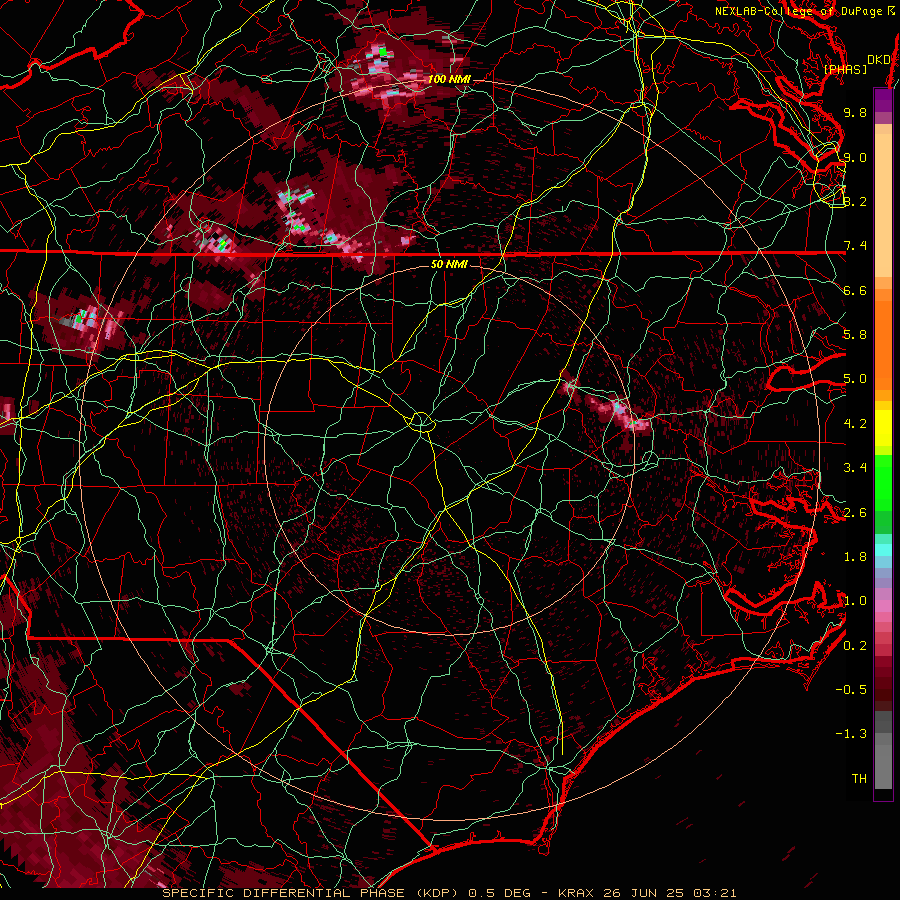Click the 9.0 value on the scale
The width and height of the screenshot is (900, 900).
click(855, 157)
